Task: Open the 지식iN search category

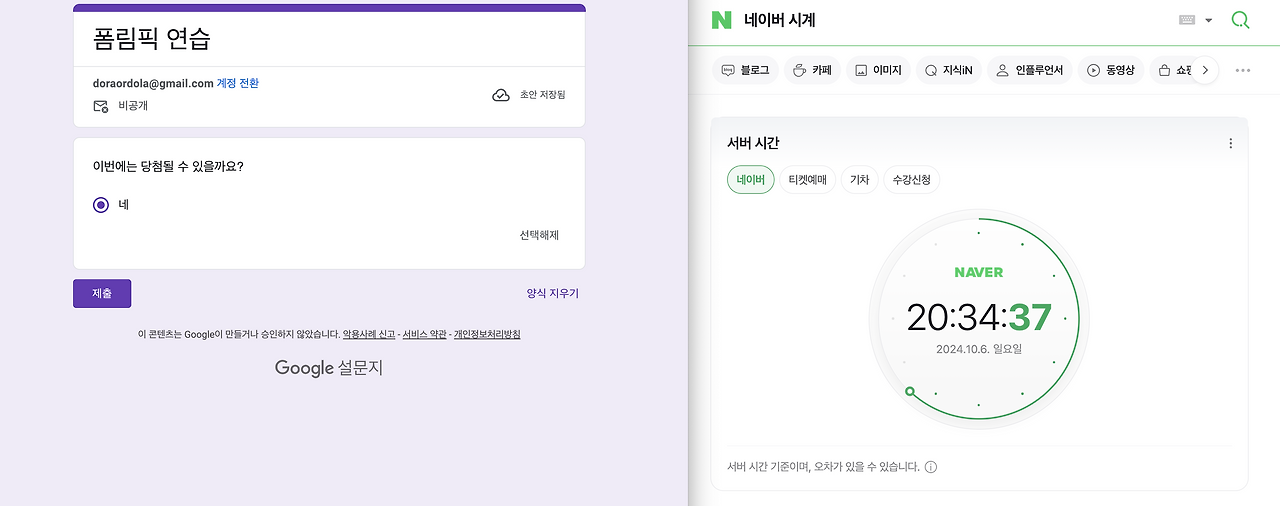Action: tap(949, 70)
